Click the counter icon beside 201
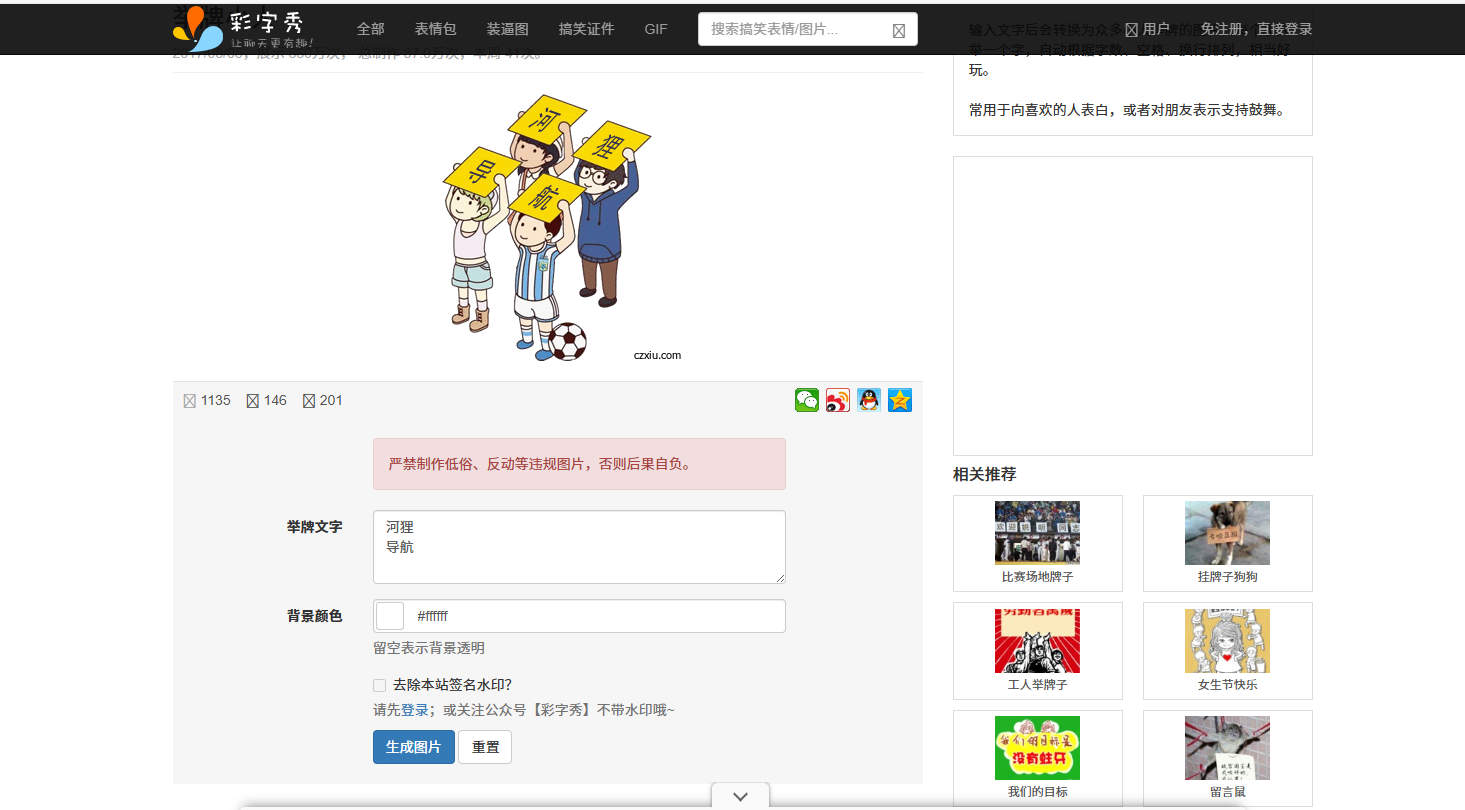This screenshot has height=810, width=1465. (x=307, y=399)
